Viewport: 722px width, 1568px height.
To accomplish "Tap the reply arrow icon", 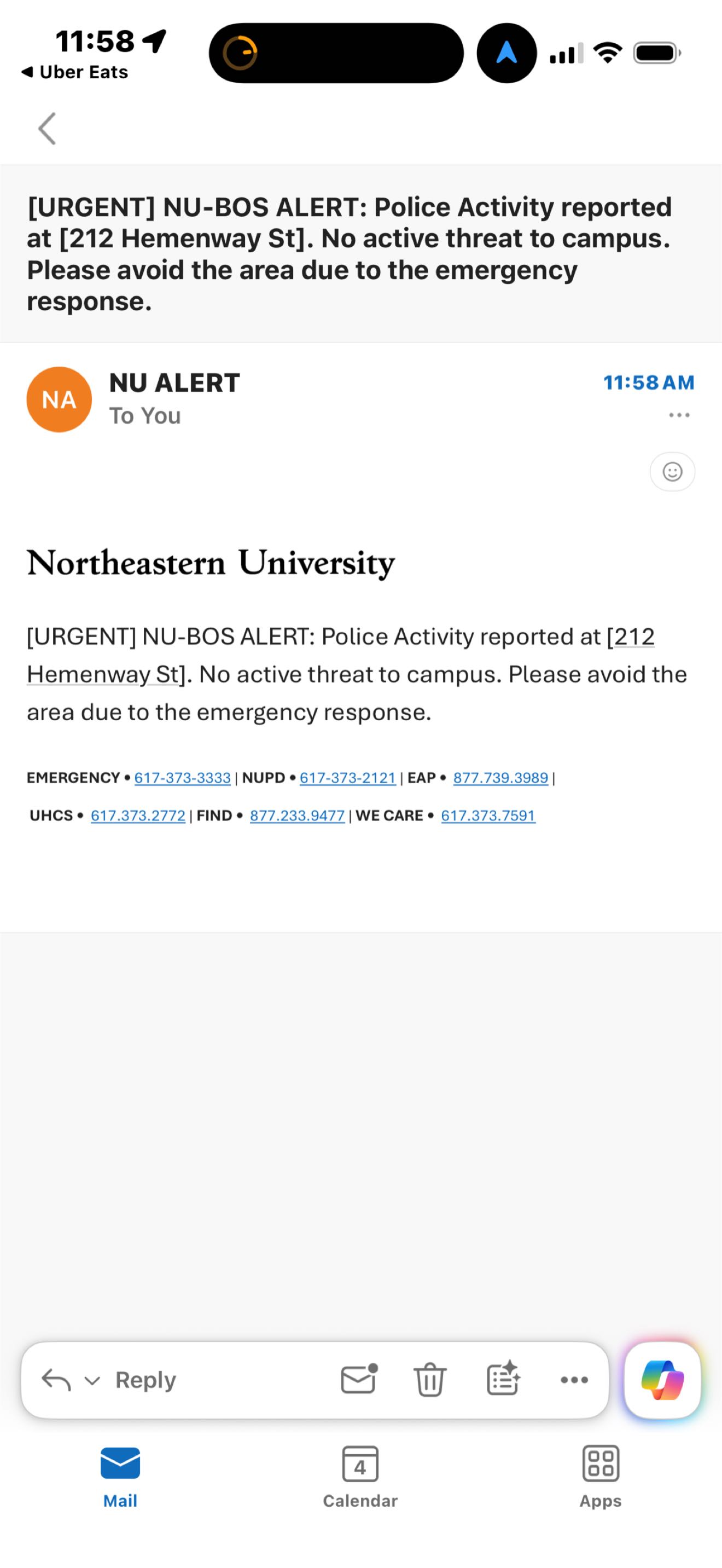I will point(55,1380).
